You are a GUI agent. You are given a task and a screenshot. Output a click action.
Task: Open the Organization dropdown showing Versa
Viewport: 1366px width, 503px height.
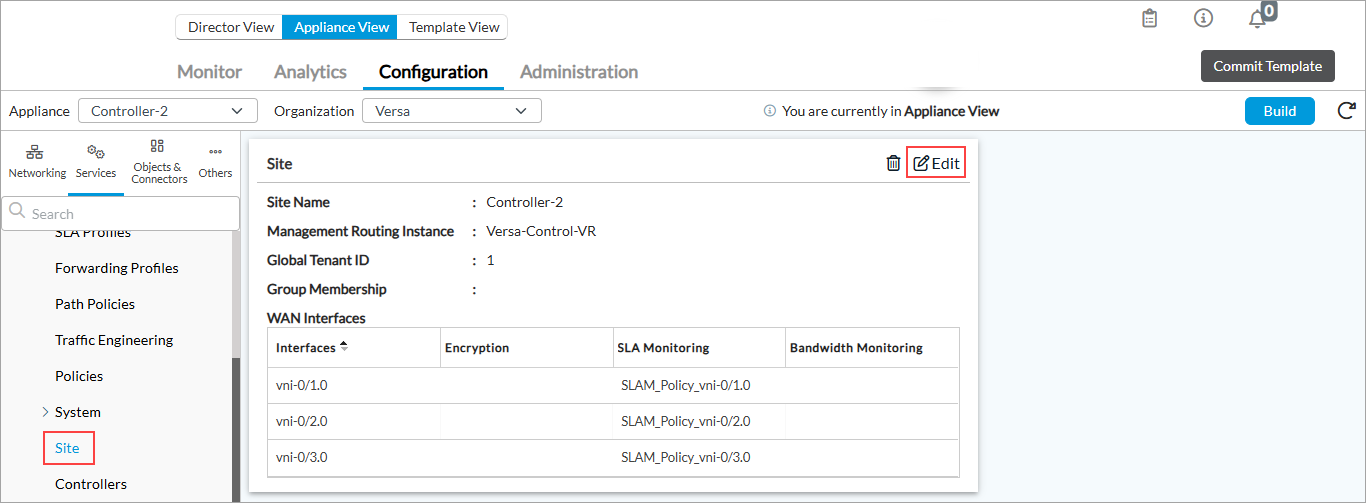point(451,111)
